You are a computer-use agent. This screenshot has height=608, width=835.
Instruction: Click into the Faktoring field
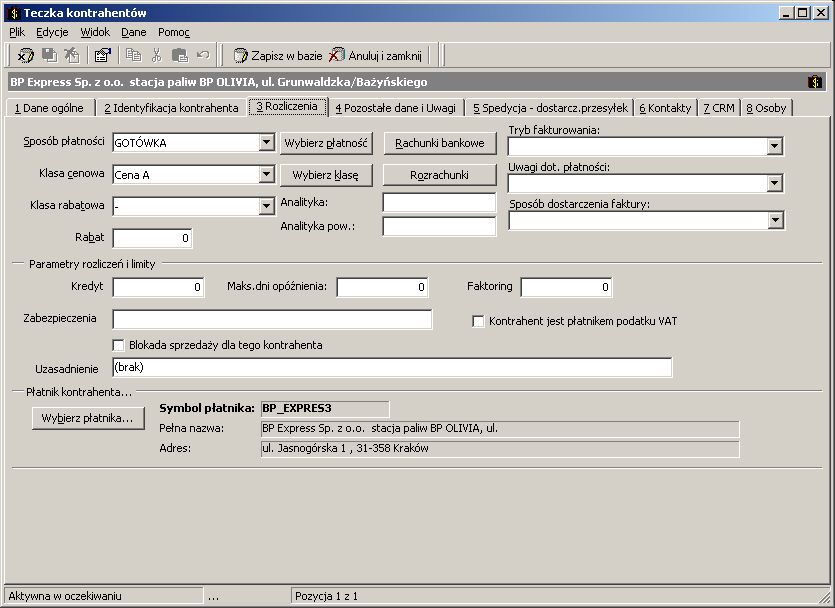pyautogui.click(x=566, y=287)
